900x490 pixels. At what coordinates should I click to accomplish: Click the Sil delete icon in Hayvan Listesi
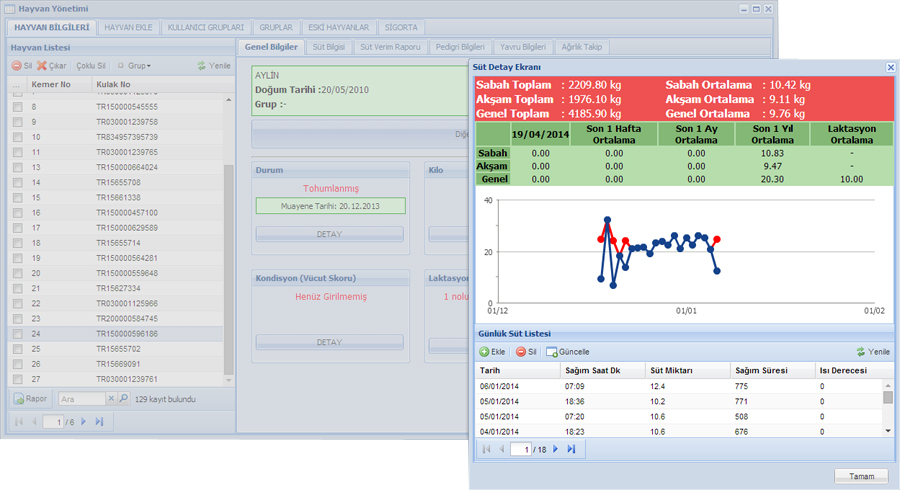point(17,66)
